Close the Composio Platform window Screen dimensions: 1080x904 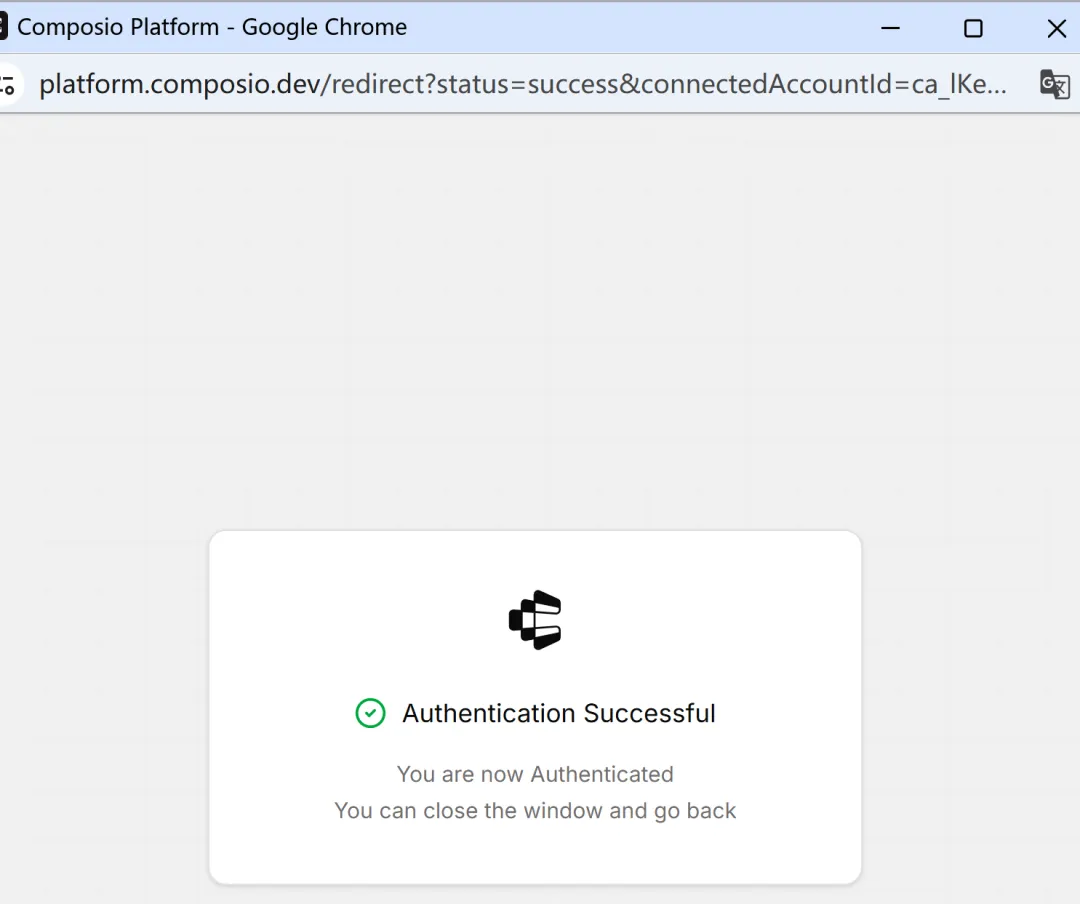click(1056, 28)
